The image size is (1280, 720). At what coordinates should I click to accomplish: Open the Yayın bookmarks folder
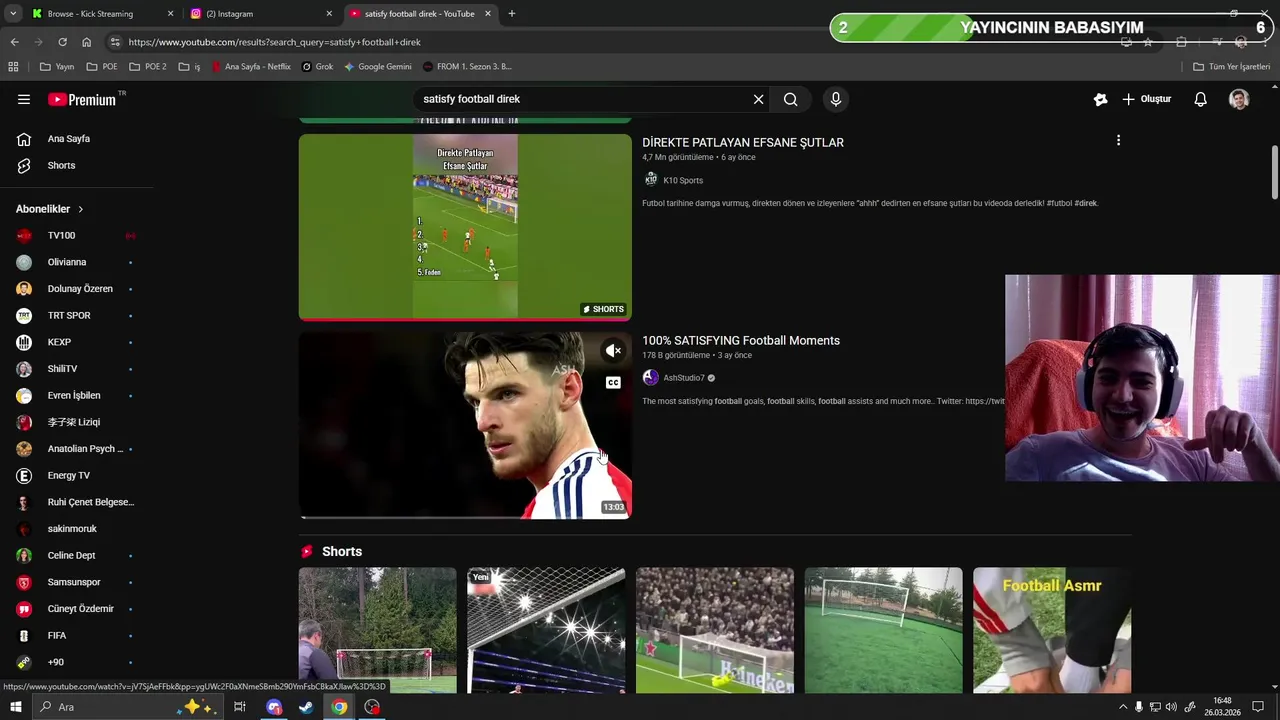[57, 67]
